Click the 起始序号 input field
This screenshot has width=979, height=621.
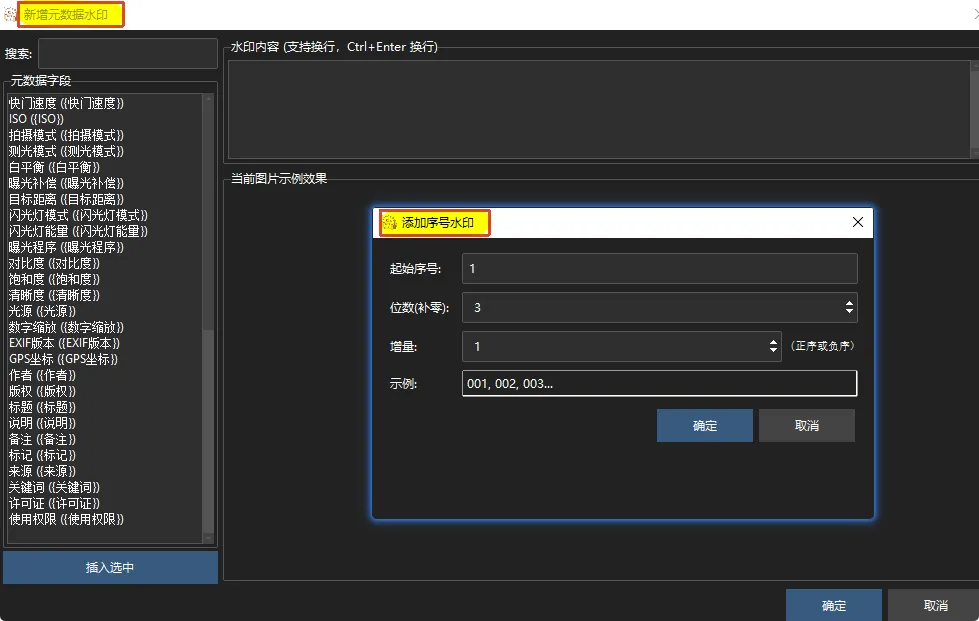point(659,268)
